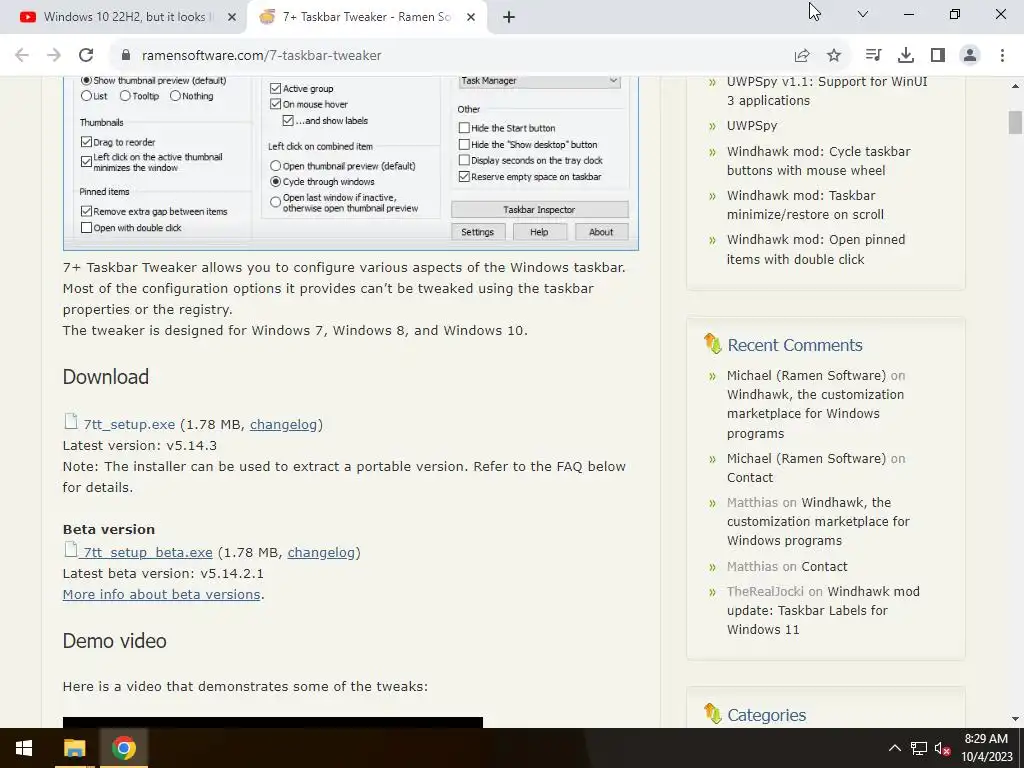1024x768 pixels.
Task: Open File Explorer from the taskbar
Action: click(x=74, y=748)
